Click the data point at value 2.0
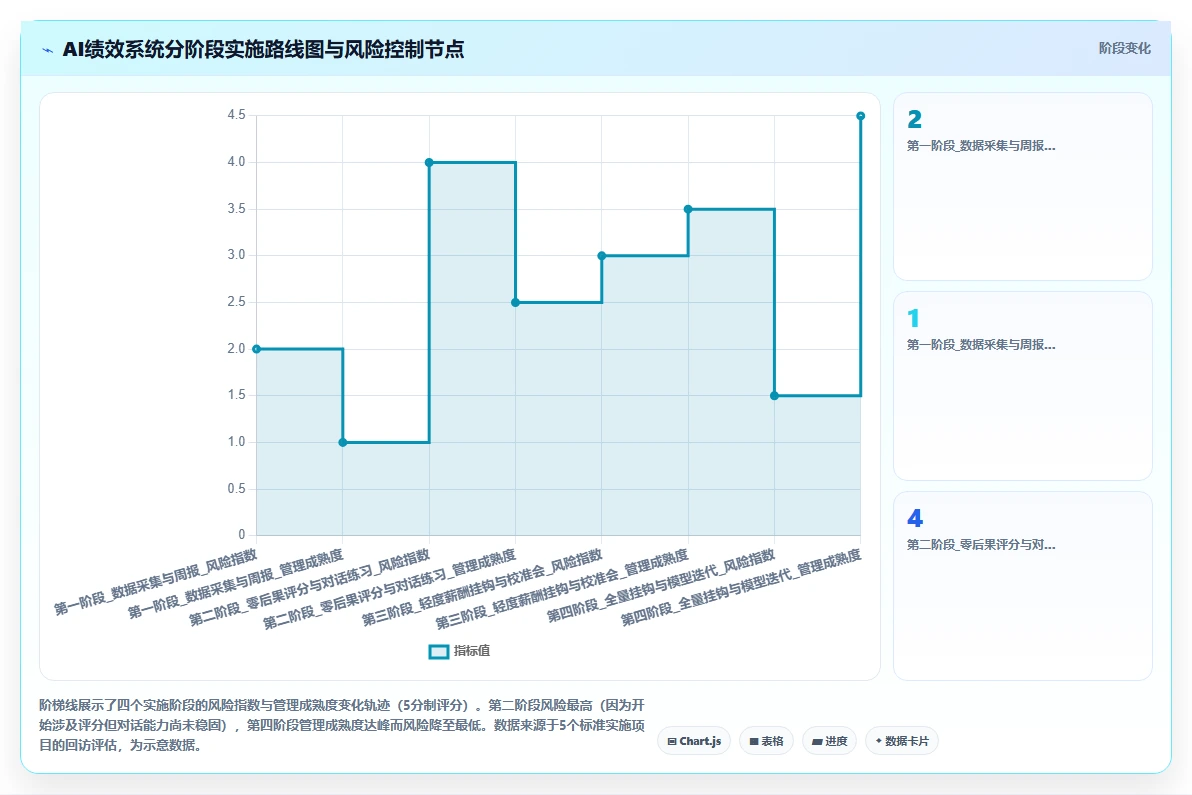 pos(257,349)
